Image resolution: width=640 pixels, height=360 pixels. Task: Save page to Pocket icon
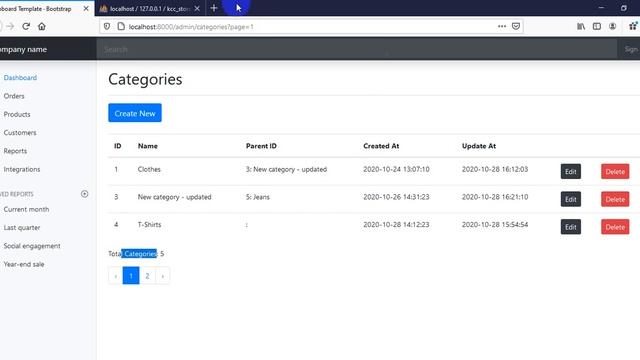point(516,27)
